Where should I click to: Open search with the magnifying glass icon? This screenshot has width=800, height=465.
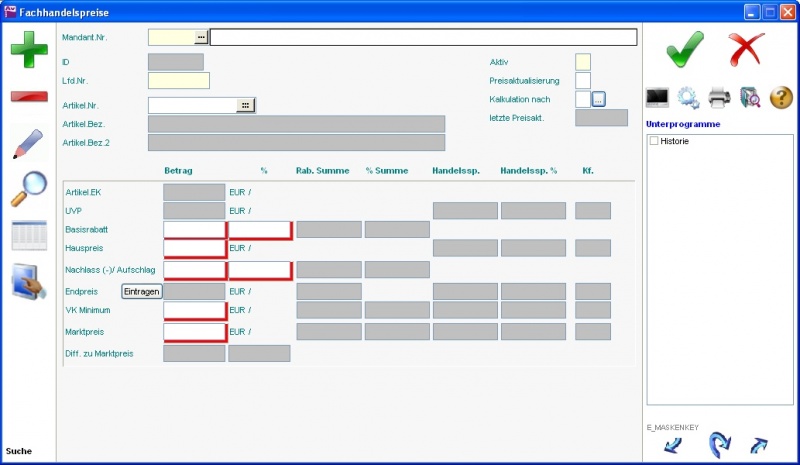point(29,188)
